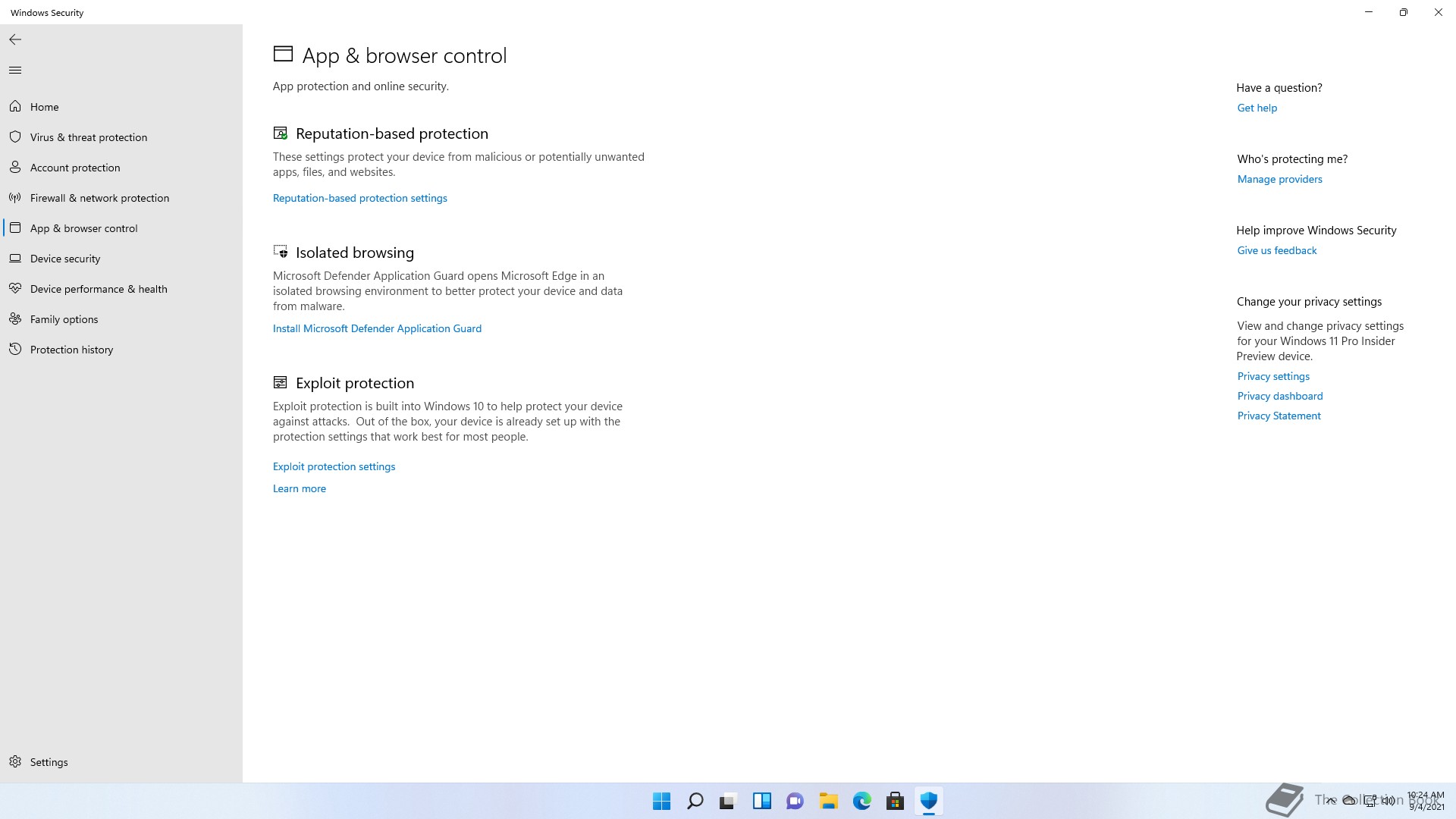The image size is (1456, 819).
Task: Click the Virus & threat protection shield icon
Action: pos(15,136)
